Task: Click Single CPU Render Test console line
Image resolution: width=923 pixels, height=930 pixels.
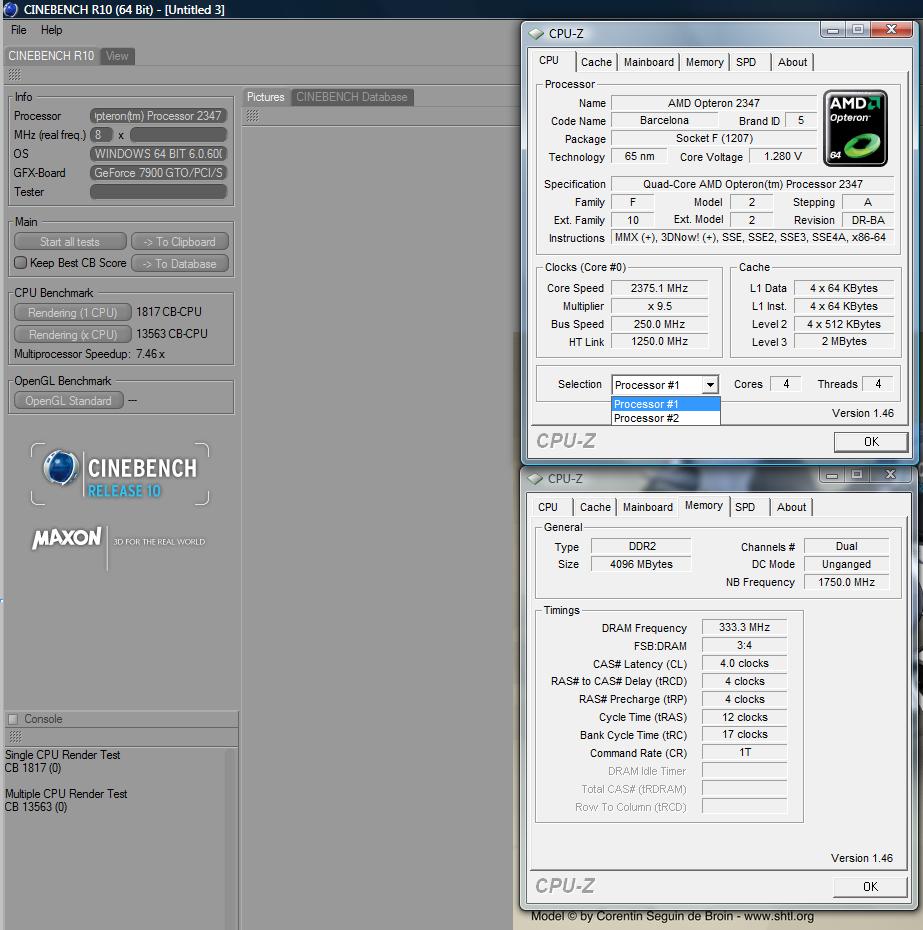Action: [62, 755]
